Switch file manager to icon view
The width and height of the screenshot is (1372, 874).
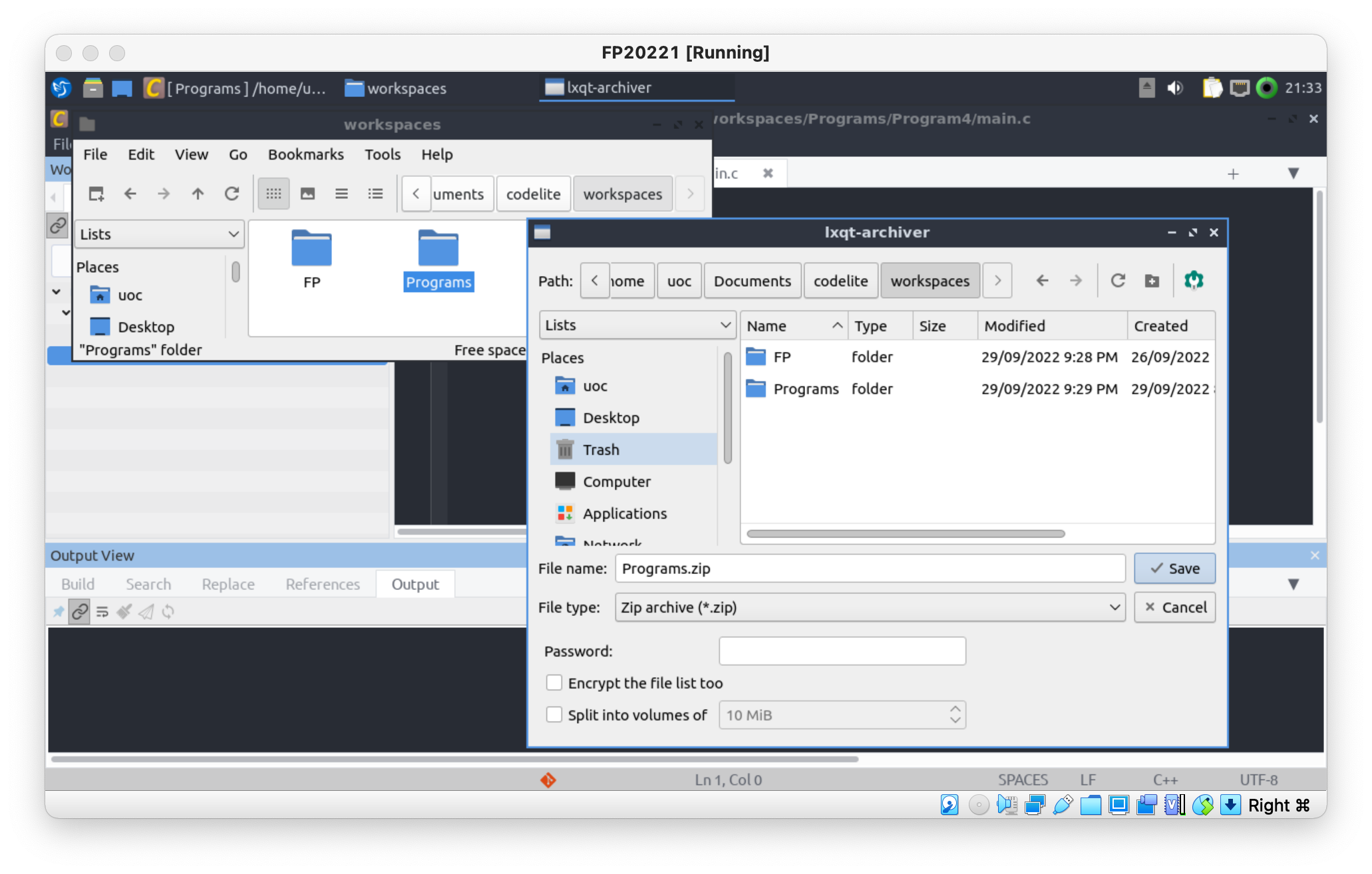(x=273, y=194)
